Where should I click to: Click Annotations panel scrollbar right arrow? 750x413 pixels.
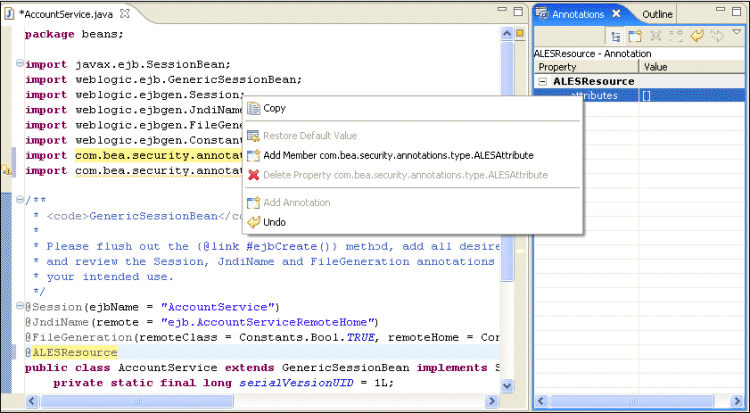coord(737,401)
